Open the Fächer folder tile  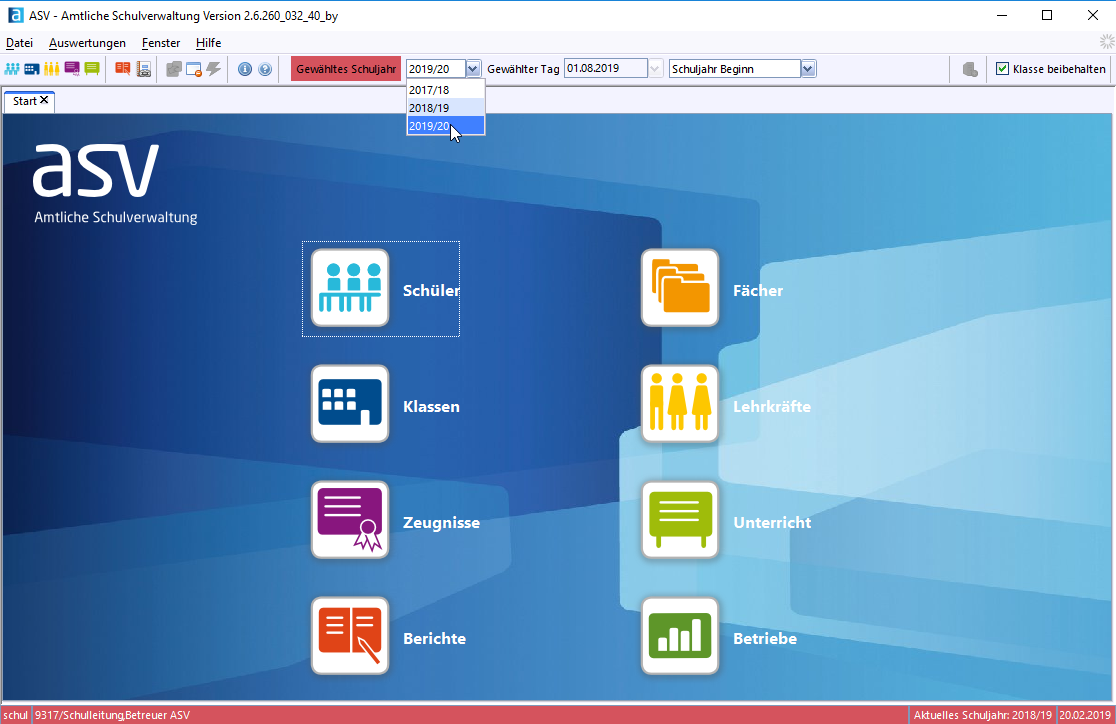(679, 288)
